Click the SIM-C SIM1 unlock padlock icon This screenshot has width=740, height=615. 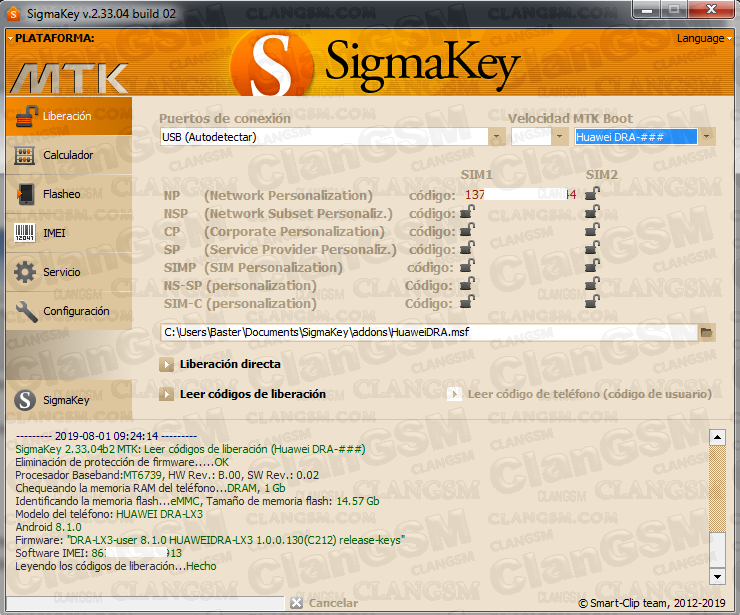[x=467, y=301]
